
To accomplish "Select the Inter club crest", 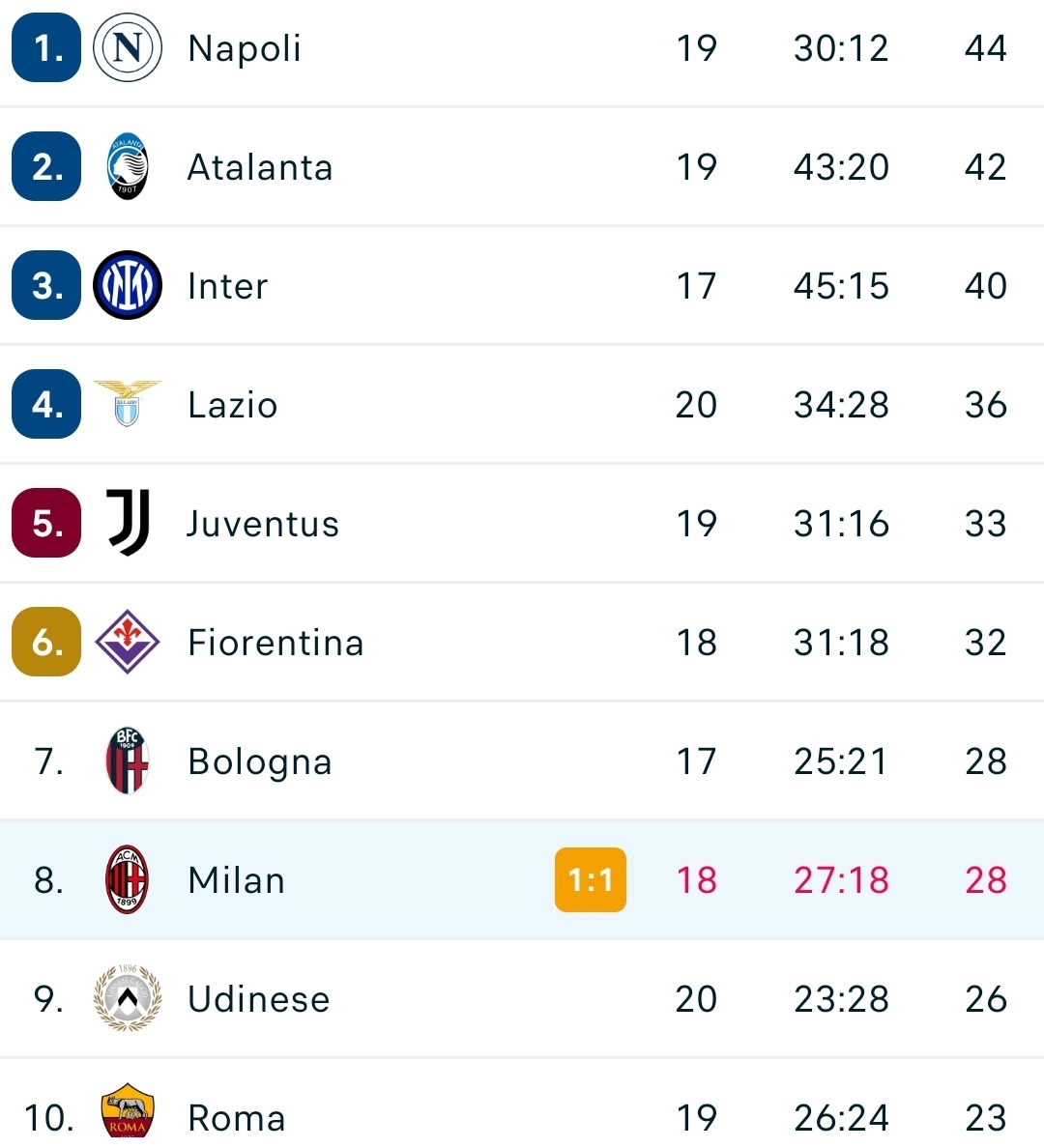I will (x=127, y=285).
